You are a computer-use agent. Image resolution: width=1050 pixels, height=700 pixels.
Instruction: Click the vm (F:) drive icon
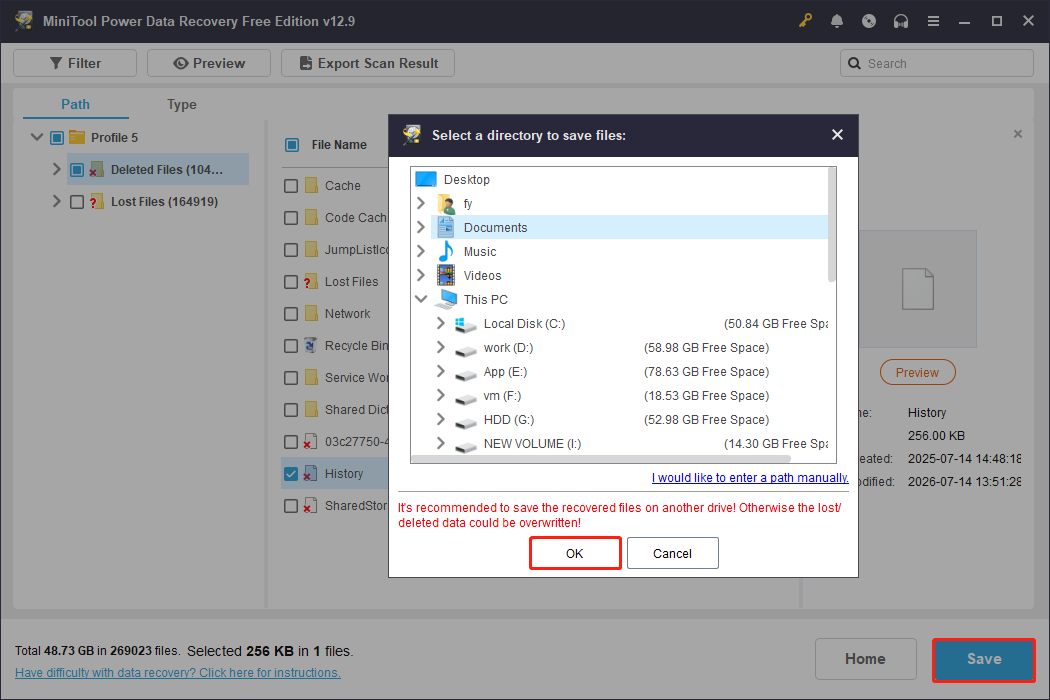tap(465, 397)
